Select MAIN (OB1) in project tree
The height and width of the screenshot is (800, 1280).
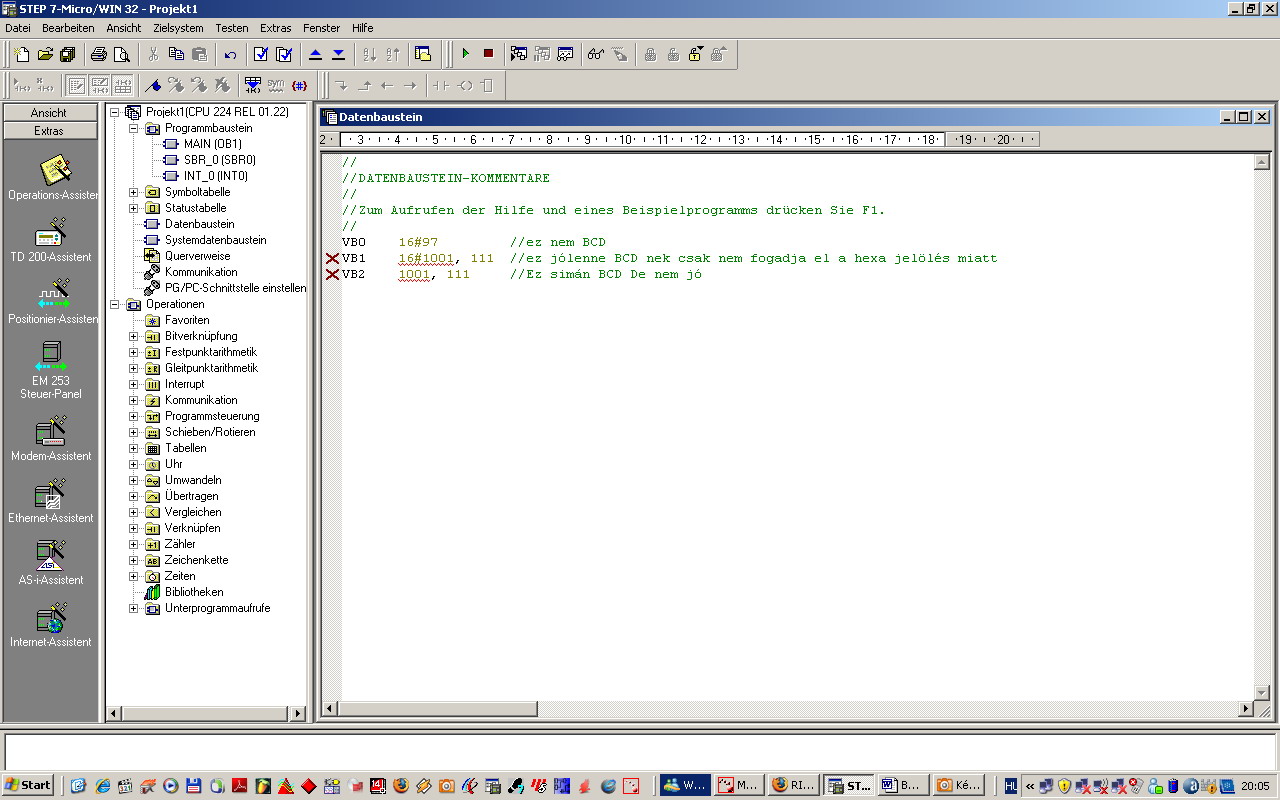point(212,144)
